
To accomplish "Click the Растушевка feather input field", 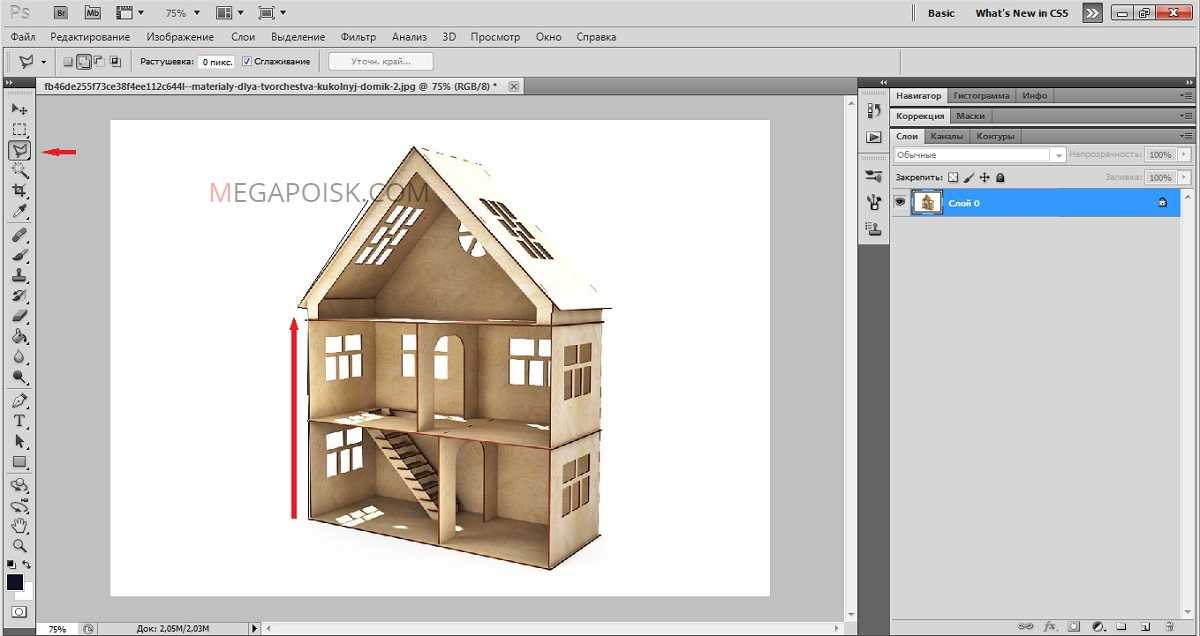I will pos(216,62).
